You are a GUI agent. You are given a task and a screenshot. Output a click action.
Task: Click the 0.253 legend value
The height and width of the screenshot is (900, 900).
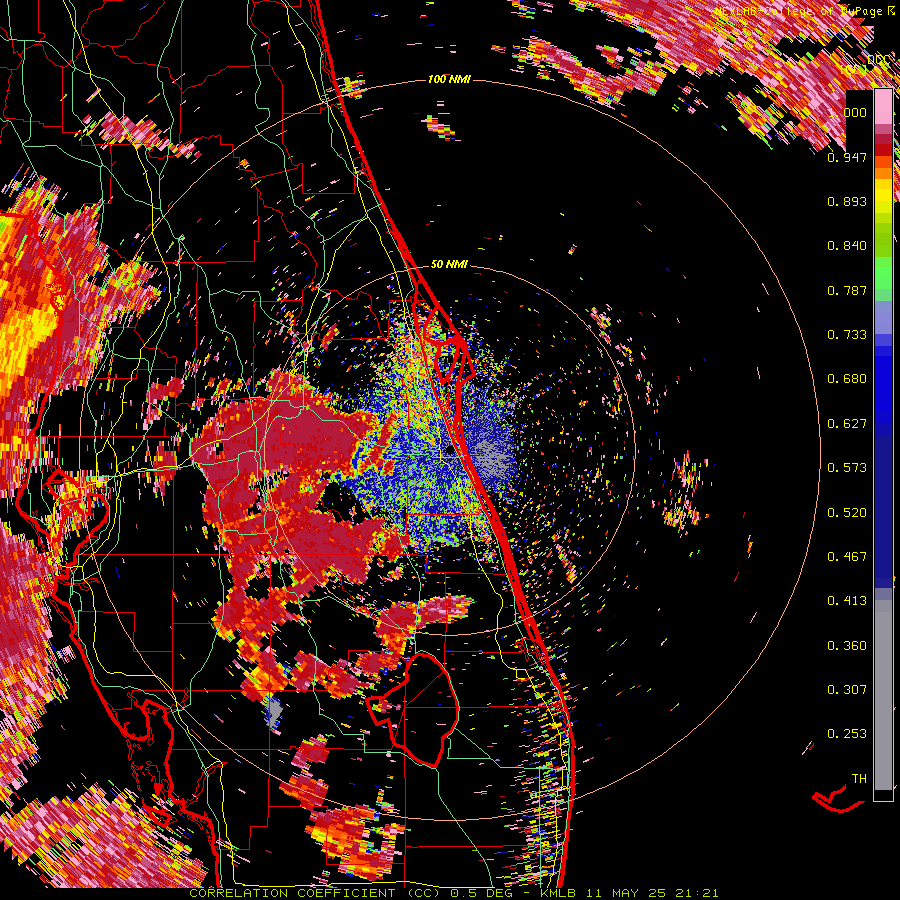point(847,734)
